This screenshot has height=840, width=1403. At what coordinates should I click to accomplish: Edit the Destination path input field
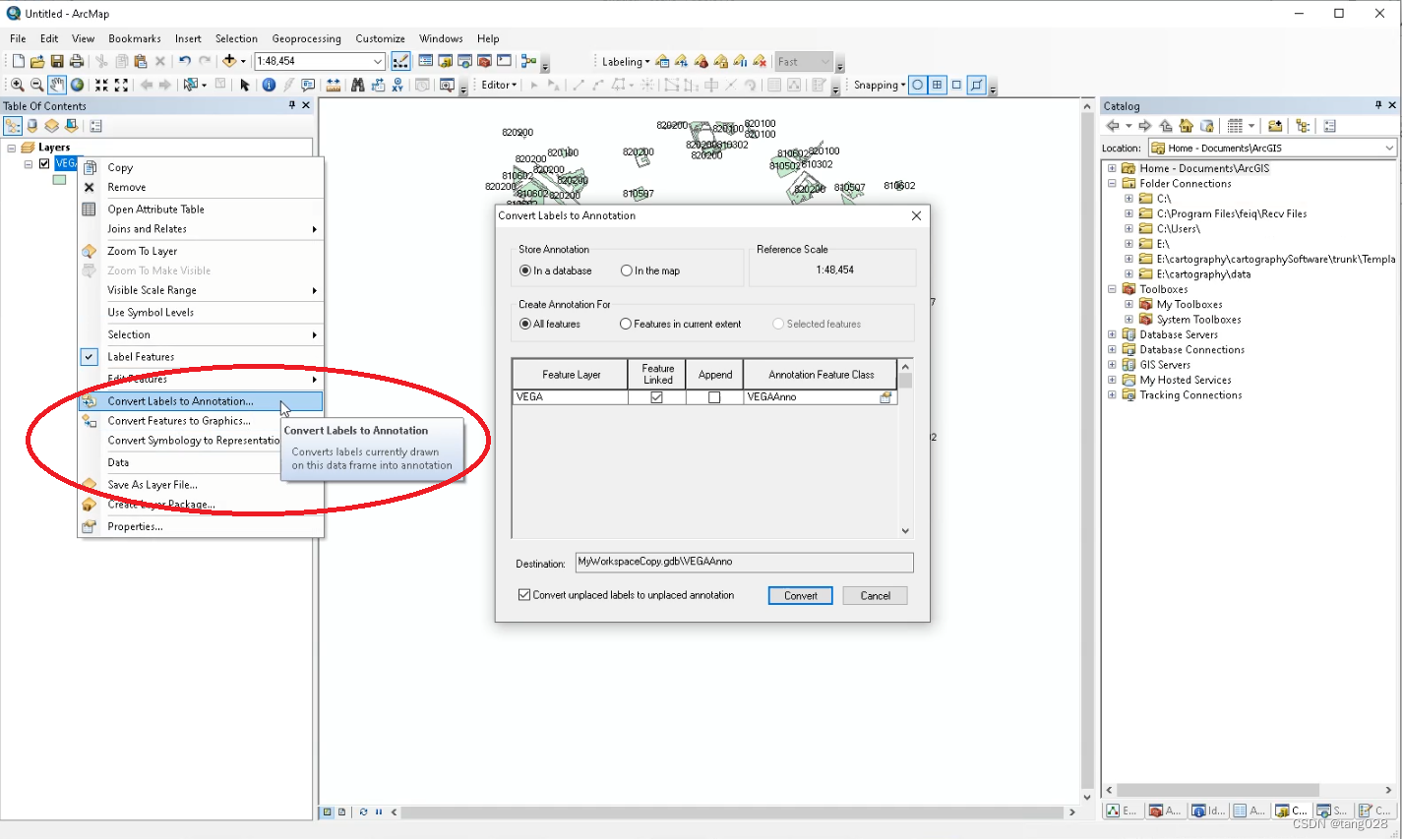click(x=743, y=562)
